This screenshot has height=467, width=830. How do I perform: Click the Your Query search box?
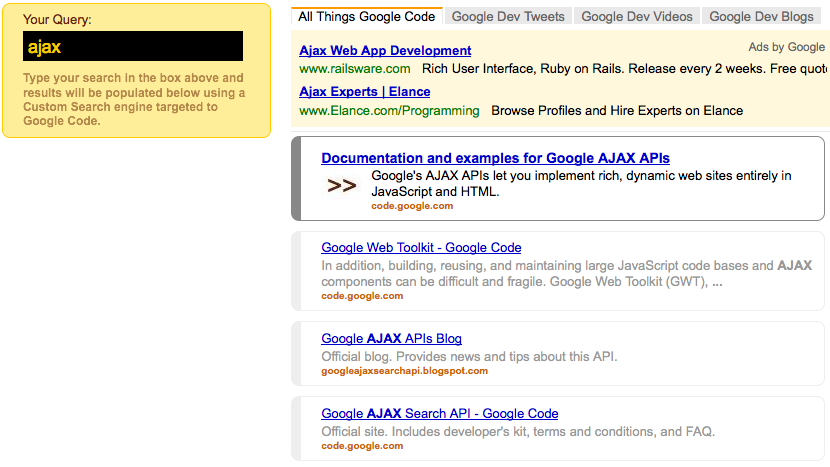pyautogui.click(x=133, y=46)
